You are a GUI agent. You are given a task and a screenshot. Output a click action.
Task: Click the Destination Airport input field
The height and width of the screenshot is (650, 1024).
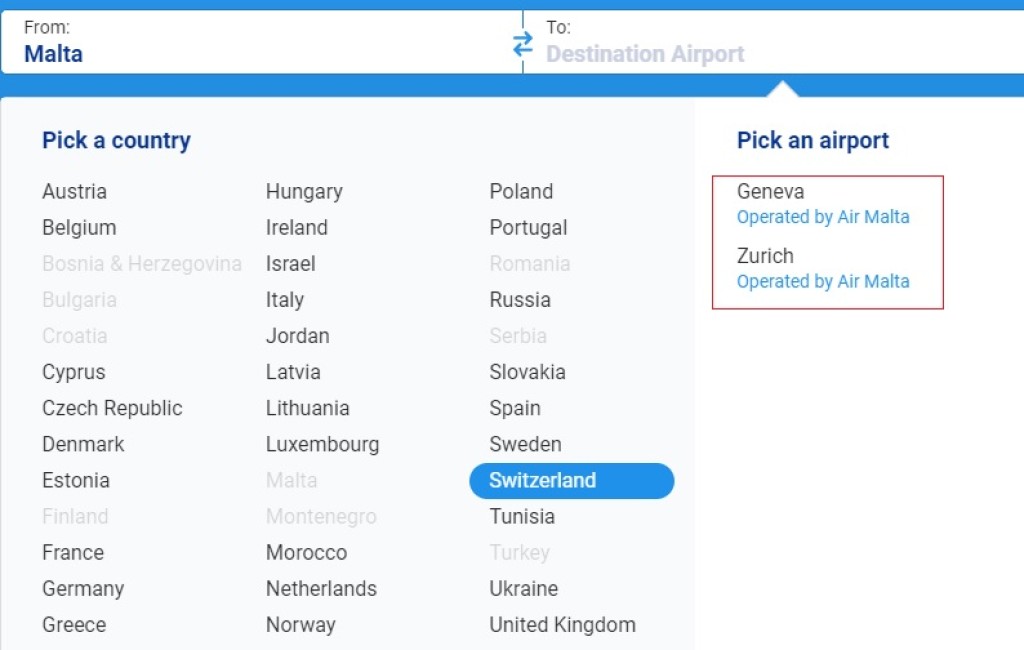pos(645,54)
